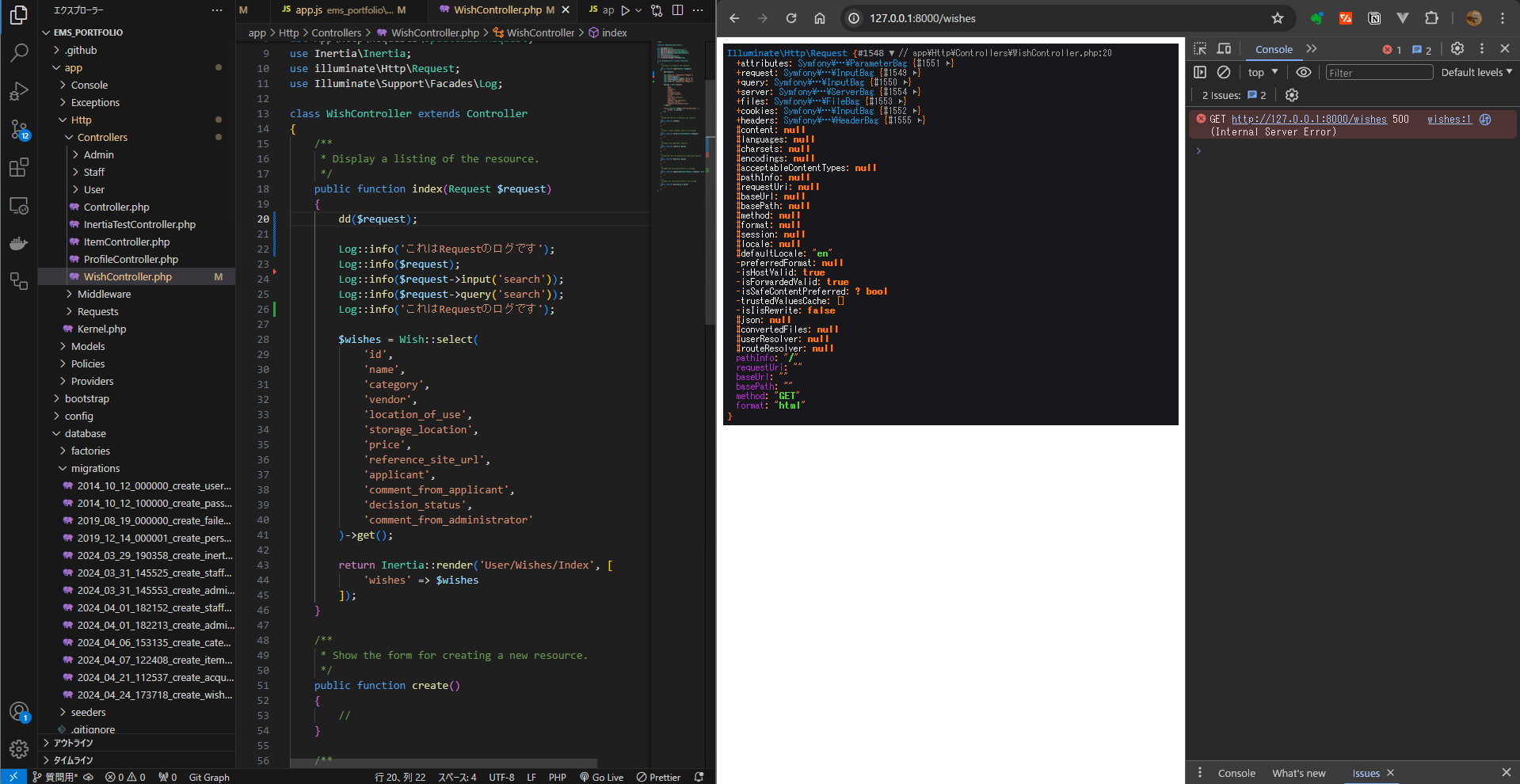Reload the browser page

[x=790, y=18]
